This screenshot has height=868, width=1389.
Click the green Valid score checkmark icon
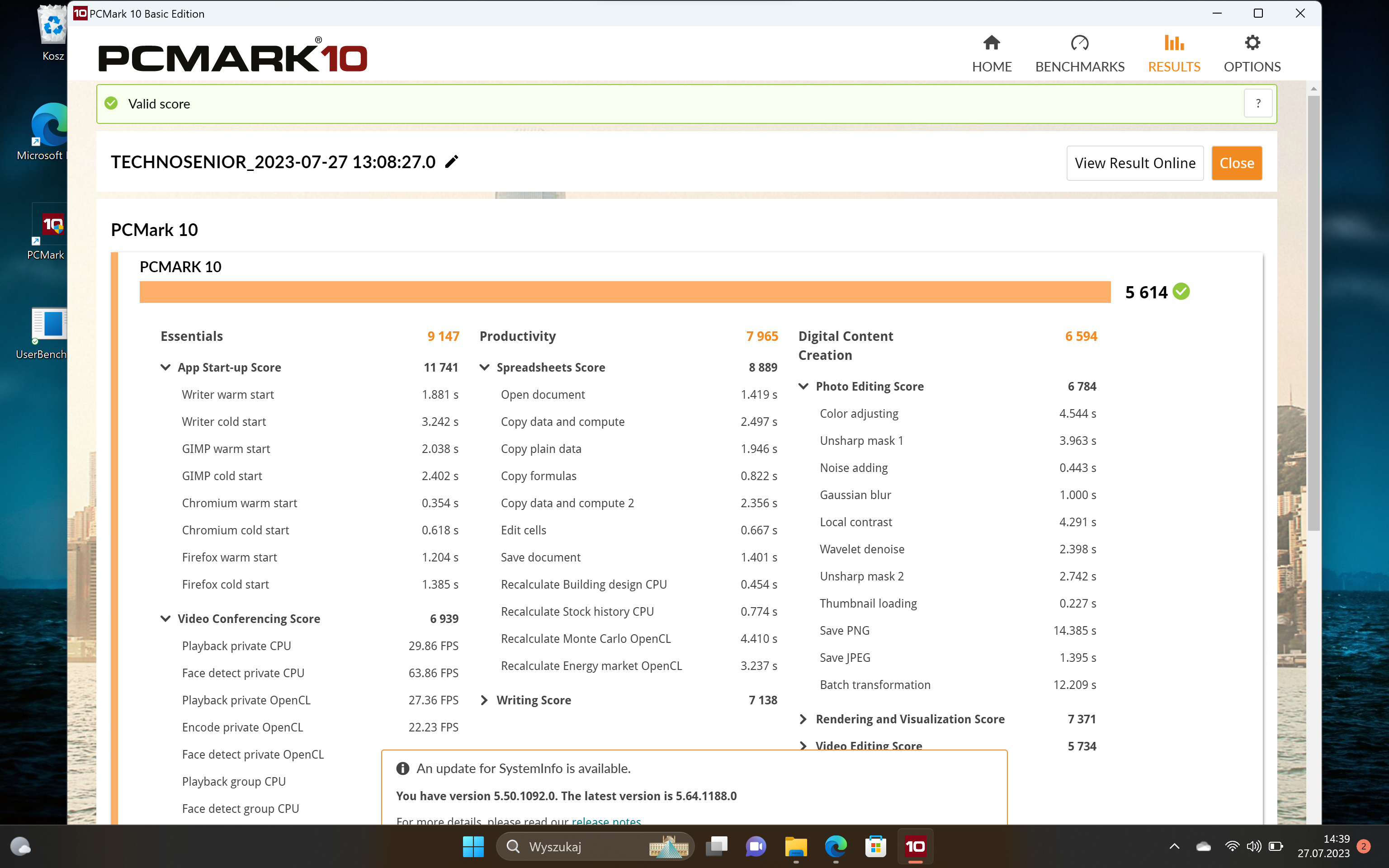coord(111,104)
